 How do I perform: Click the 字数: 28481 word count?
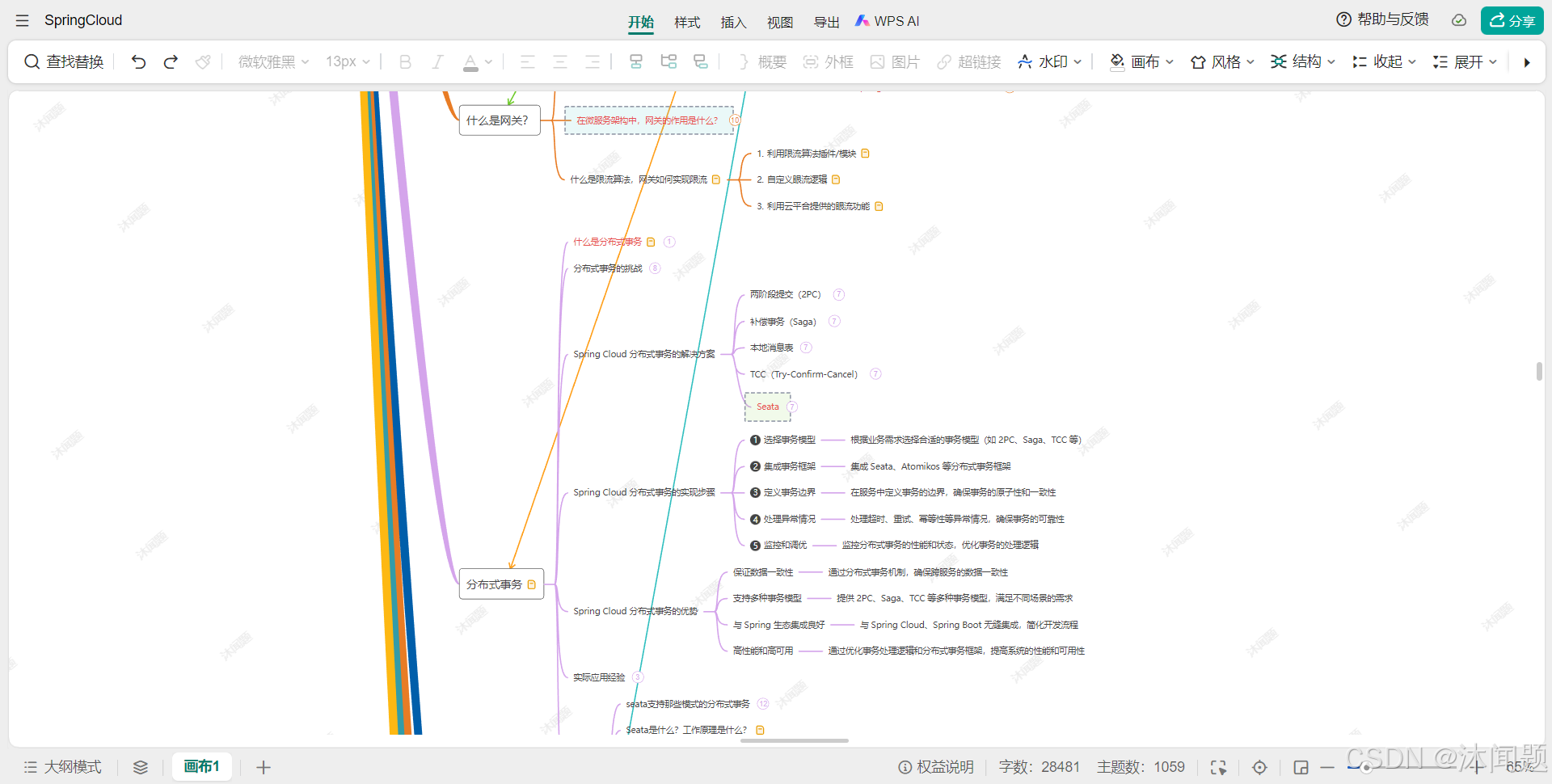(x=1039, y=767)
